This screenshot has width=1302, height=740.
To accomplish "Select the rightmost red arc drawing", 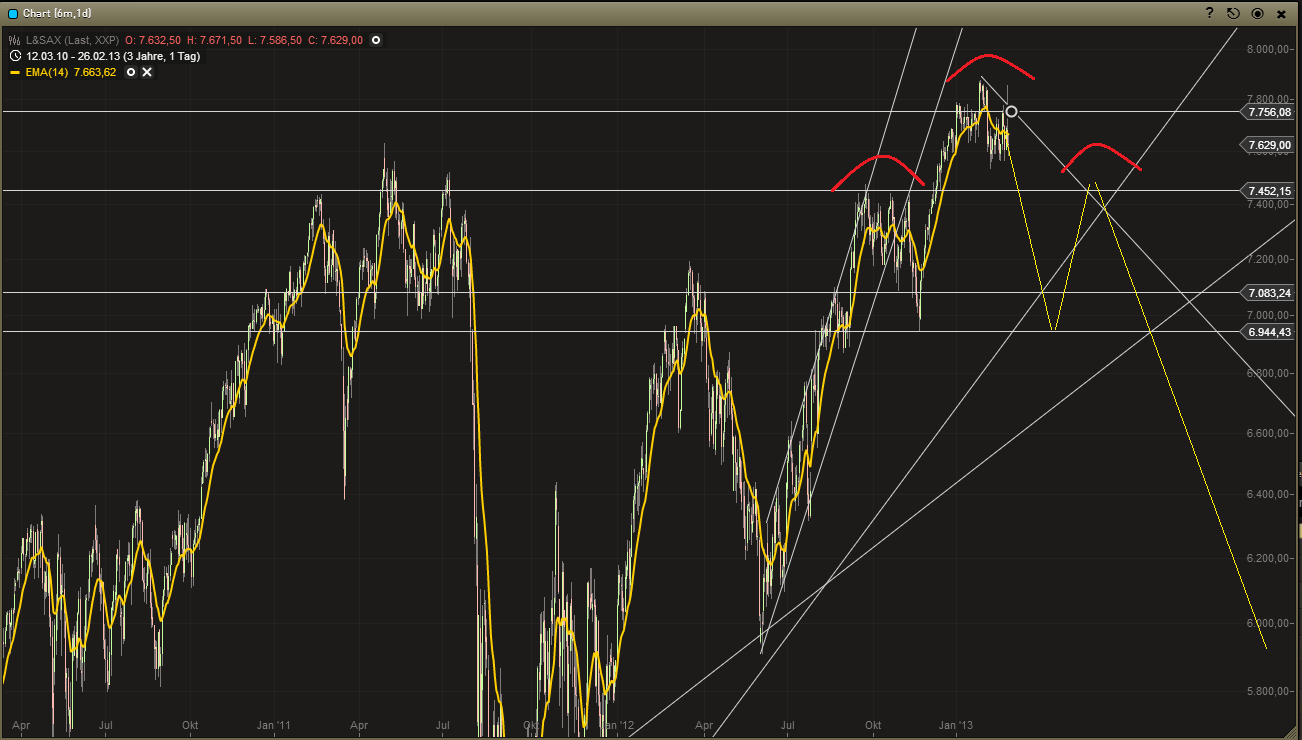I will click(1100, 157).
